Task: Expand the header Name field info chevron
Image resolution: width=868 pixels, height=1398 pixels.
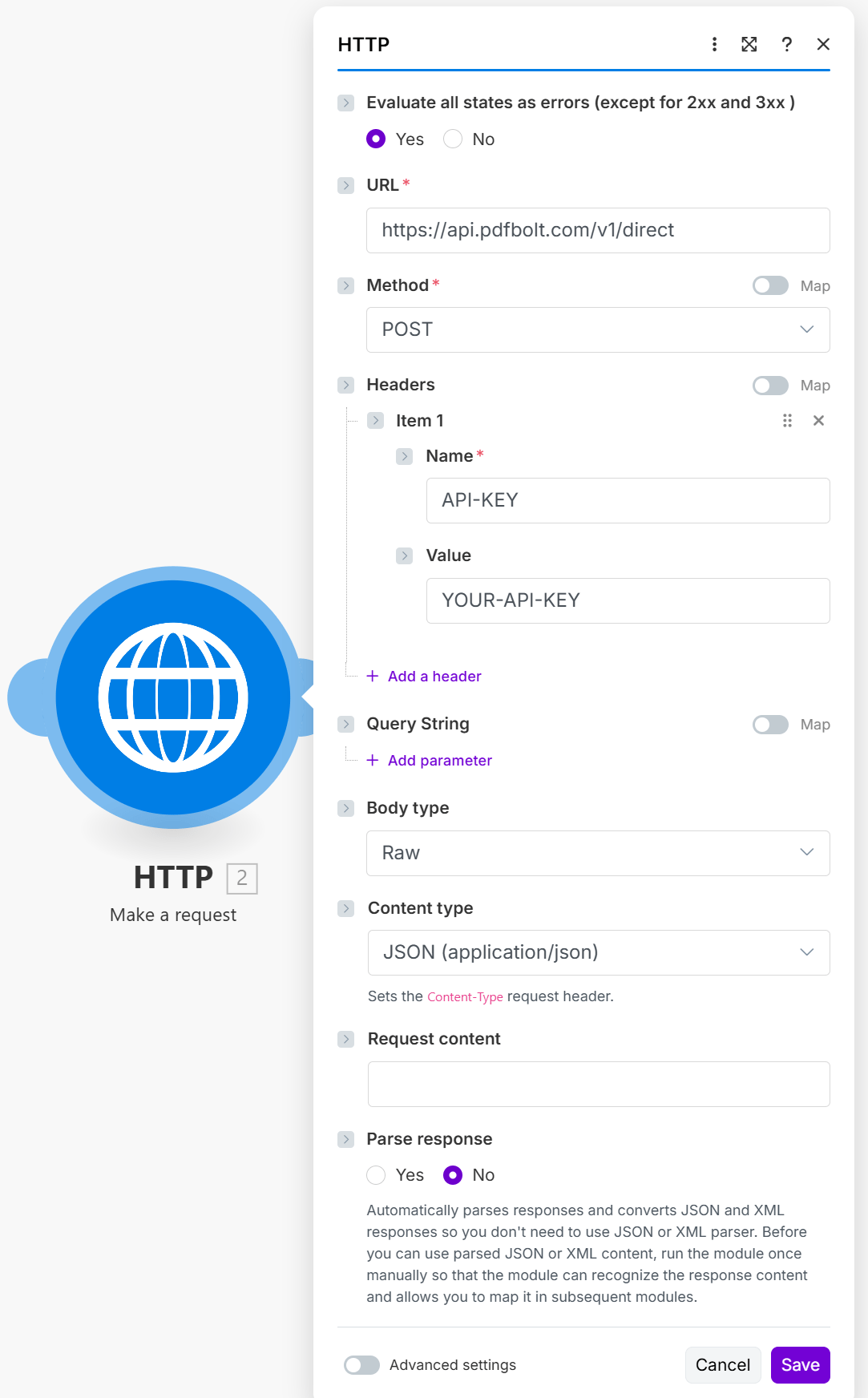Action: (x=405, y=456)
